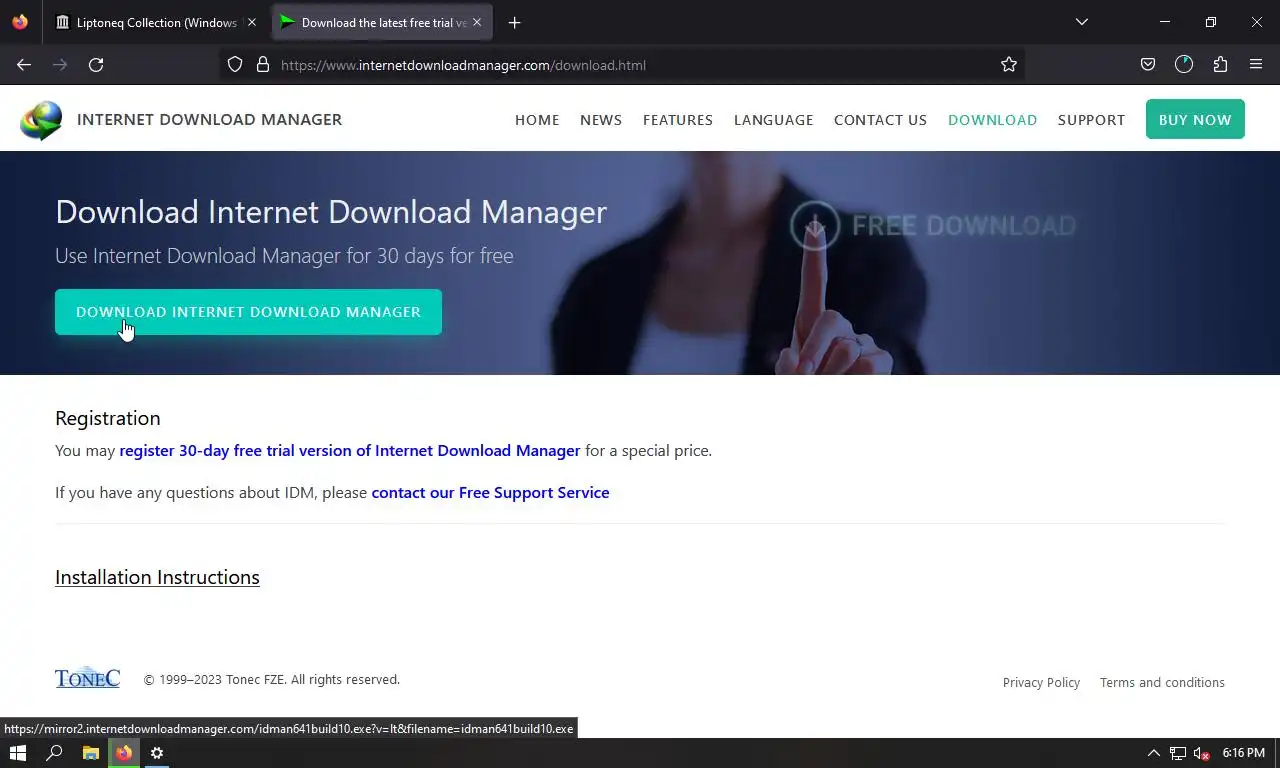Click the Tonec logo in footer
1280x768 pixels.
point(87,678)
